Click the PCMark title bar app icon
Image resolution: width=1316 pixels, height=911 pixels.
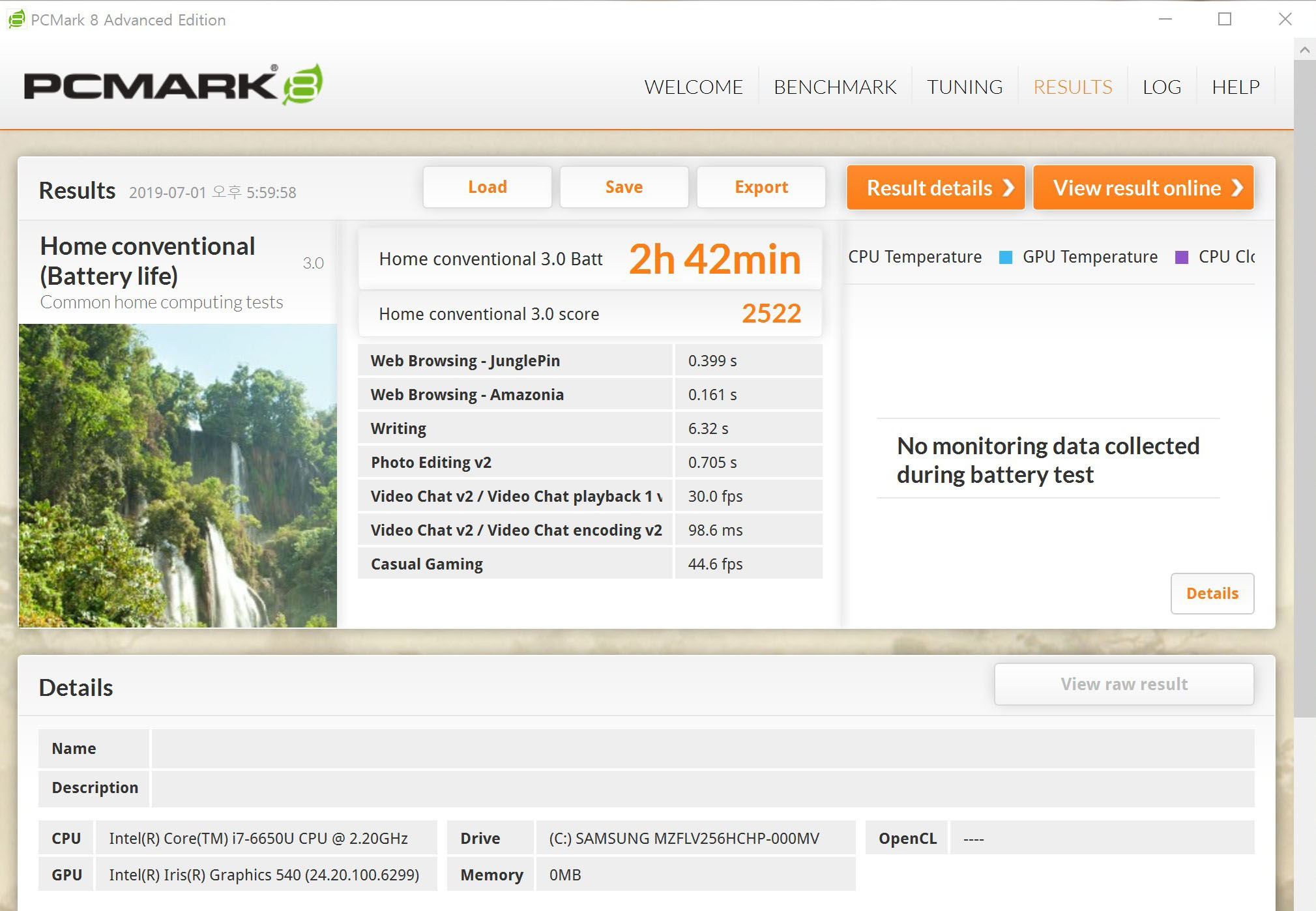(16, 20)
